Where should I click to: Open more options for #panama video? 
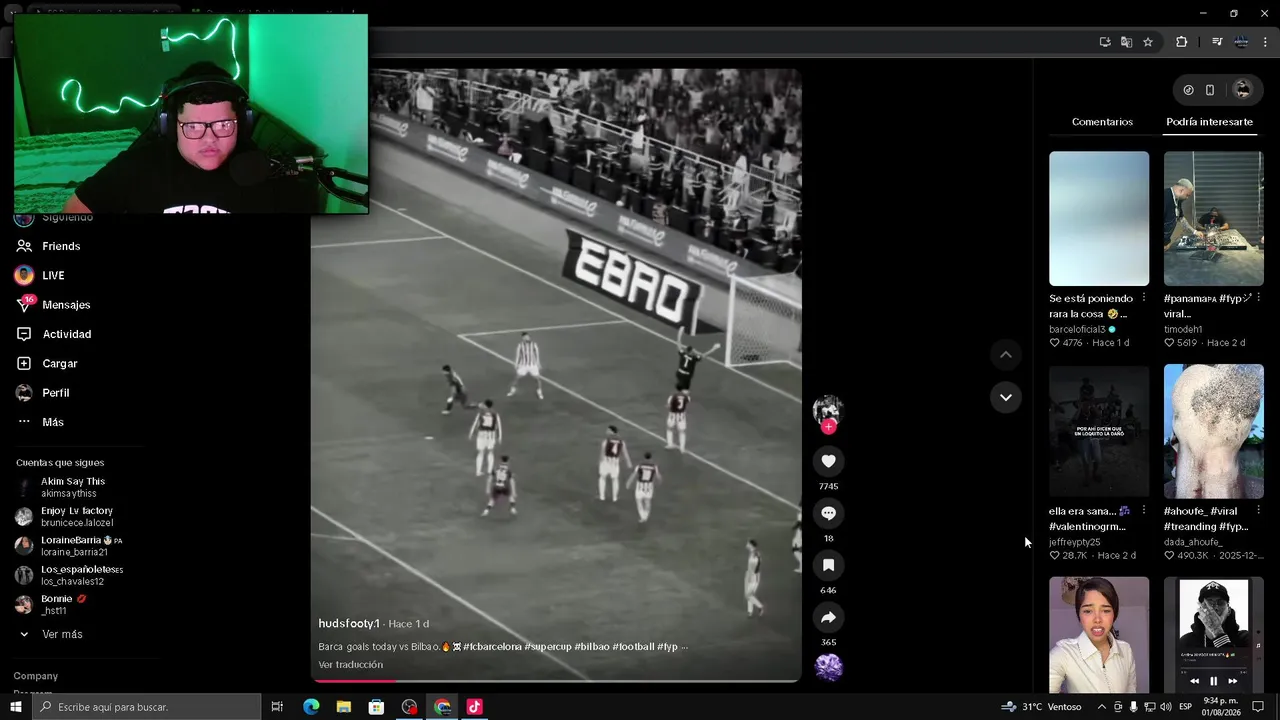click(1258, 298)
